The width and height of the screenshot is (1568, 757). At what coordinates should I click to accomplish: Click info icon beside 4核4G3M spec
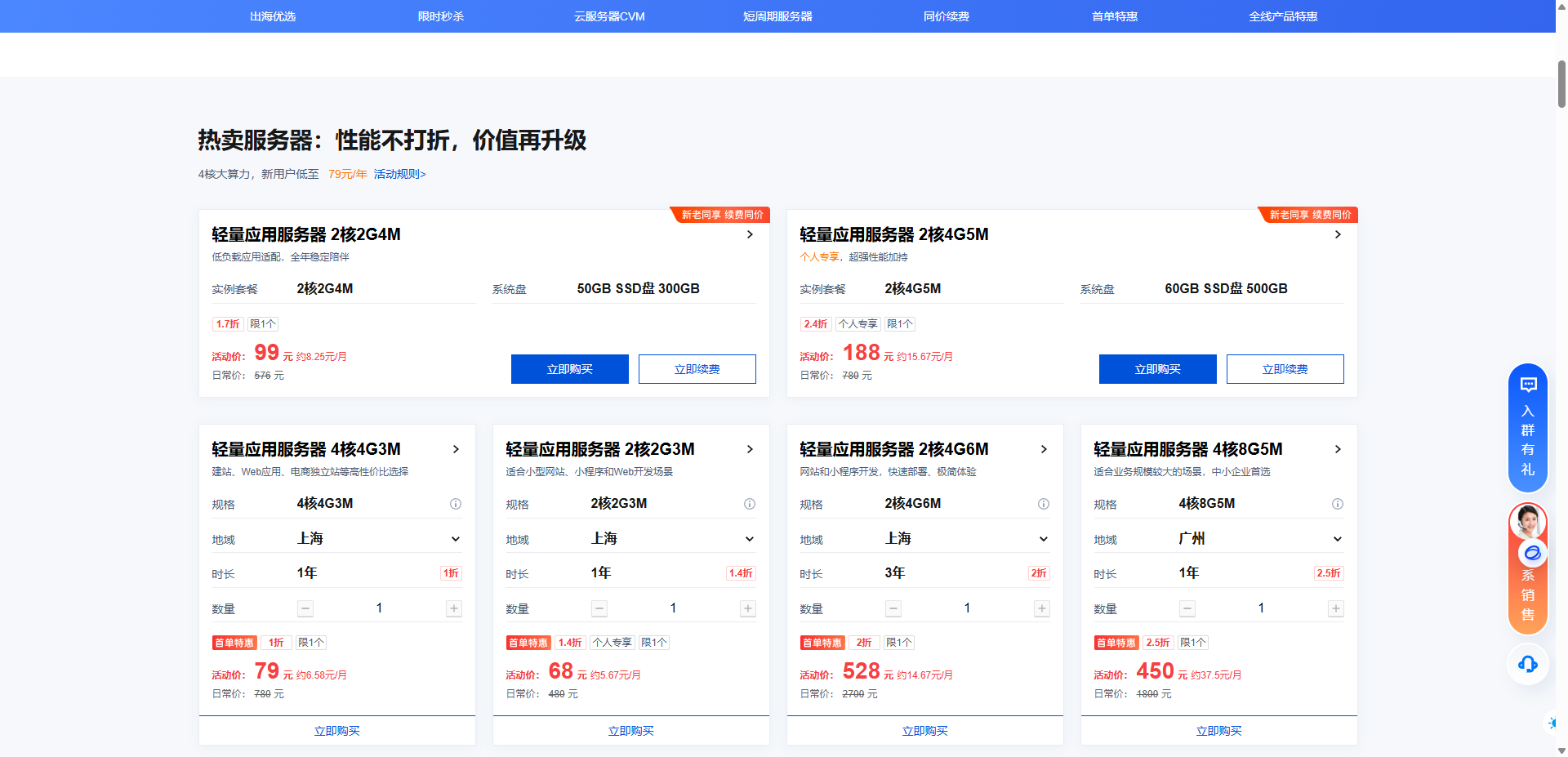[x=456, y=504]
